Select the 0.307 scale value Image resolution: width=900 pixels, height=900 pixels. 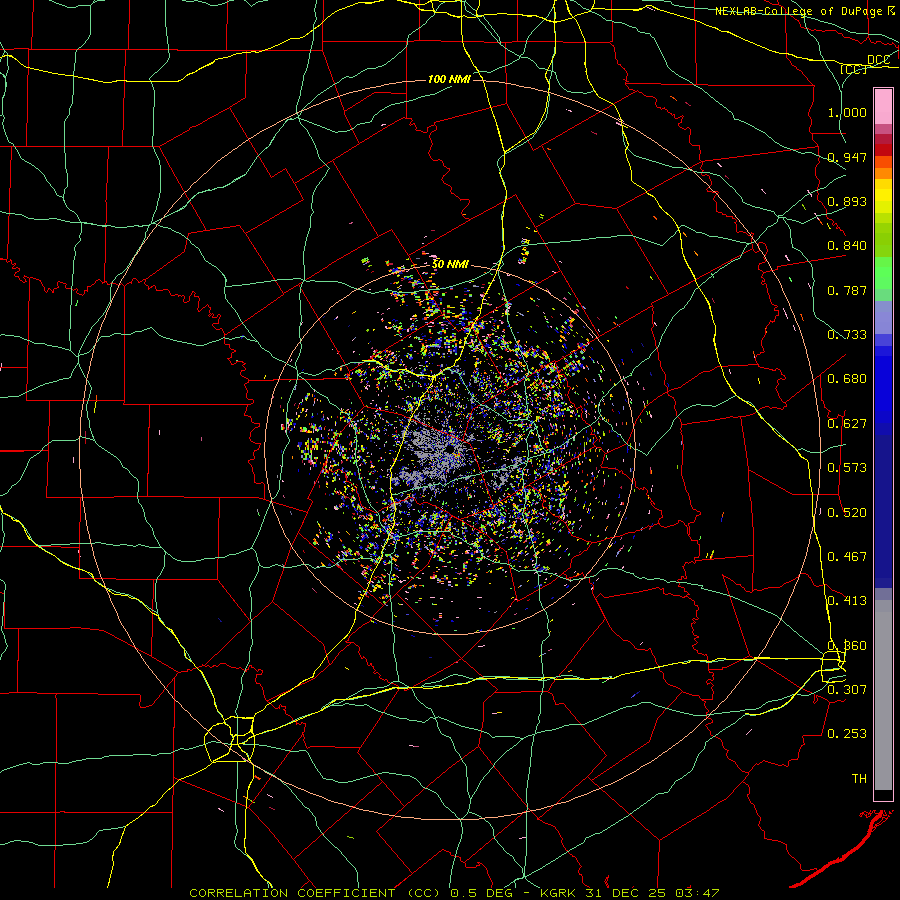(847, 689)
